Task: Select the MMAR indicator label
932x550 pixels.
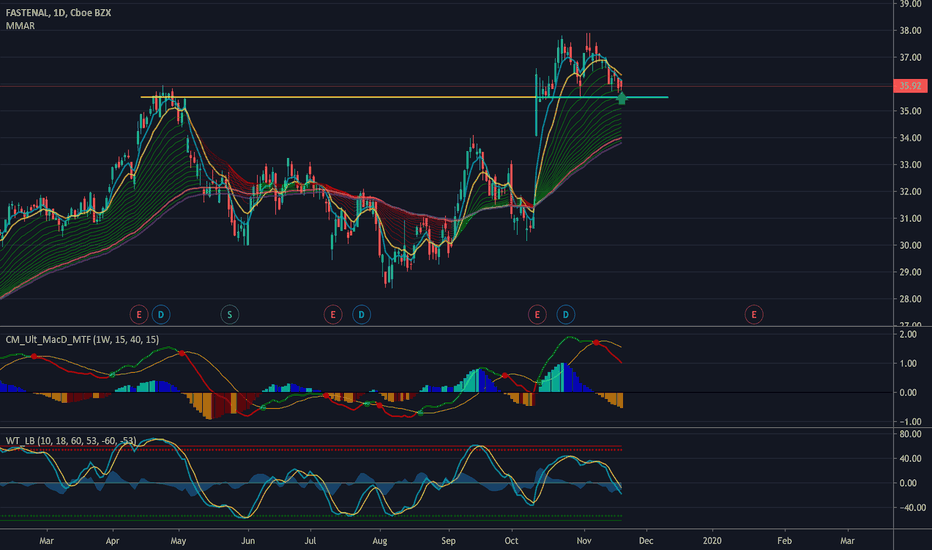Action: point(20,26)
